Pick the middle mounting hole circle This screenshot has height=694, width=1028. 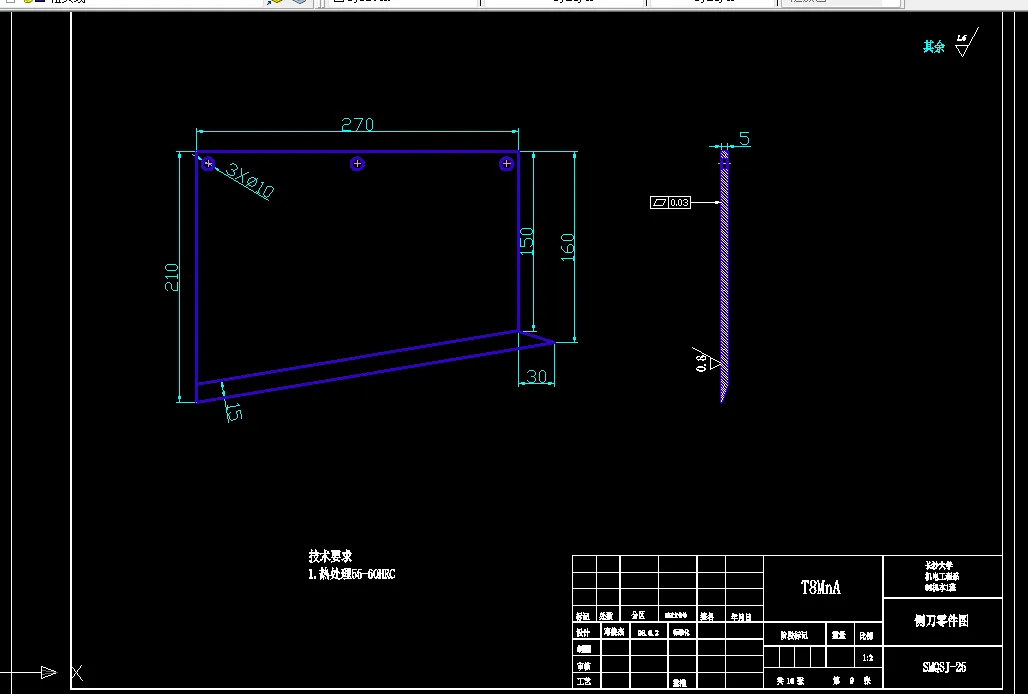point(357,163)
